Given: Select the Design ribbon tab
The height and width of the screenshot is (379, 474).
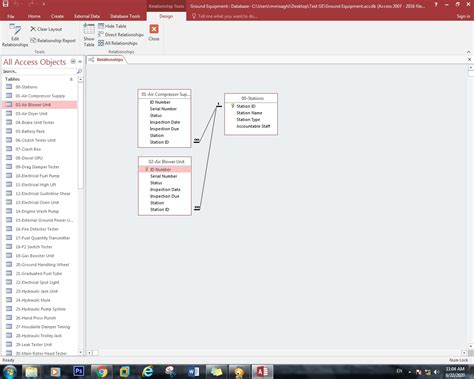Looking at the screenshot, I should tap(166, 16).
